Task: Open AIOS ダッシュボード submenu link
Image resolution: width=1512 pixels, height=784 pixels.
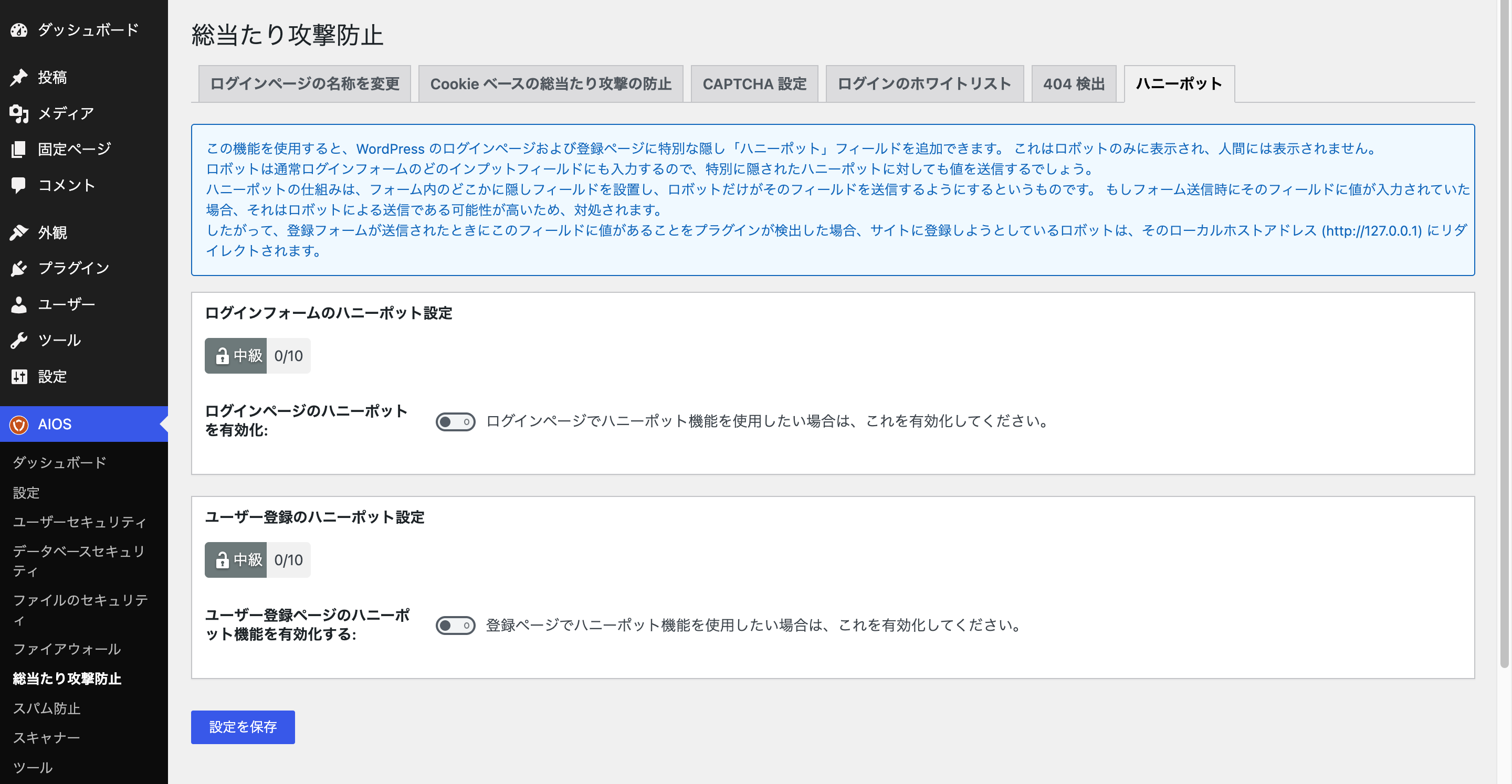Action: click(x=59, y=462)
